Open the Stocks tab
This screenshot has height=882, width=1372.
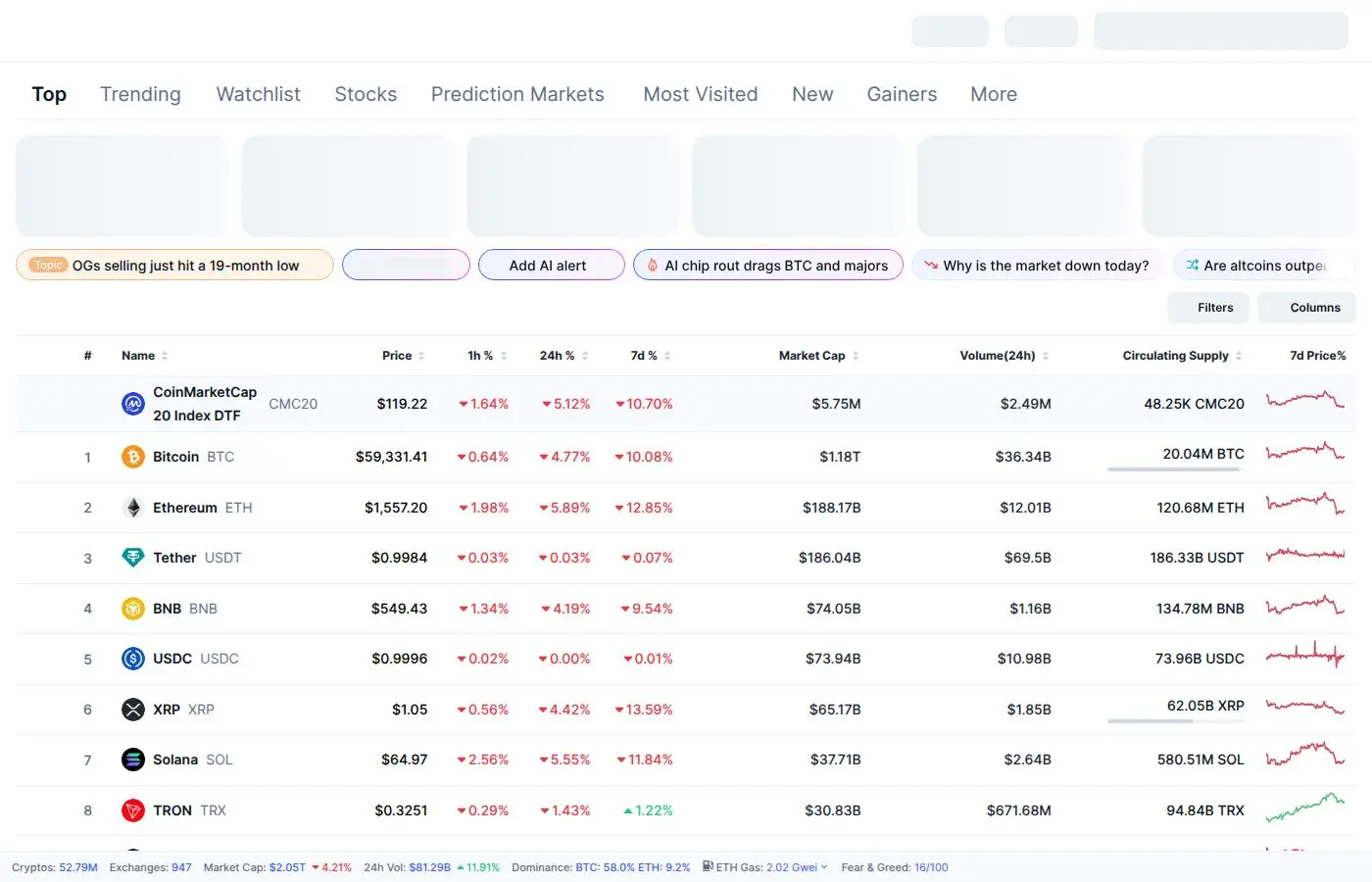366,94
